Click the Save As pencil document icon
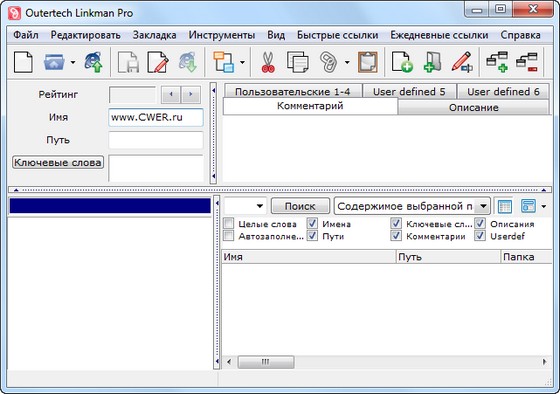The image size is (560, 394). (158, 62)
